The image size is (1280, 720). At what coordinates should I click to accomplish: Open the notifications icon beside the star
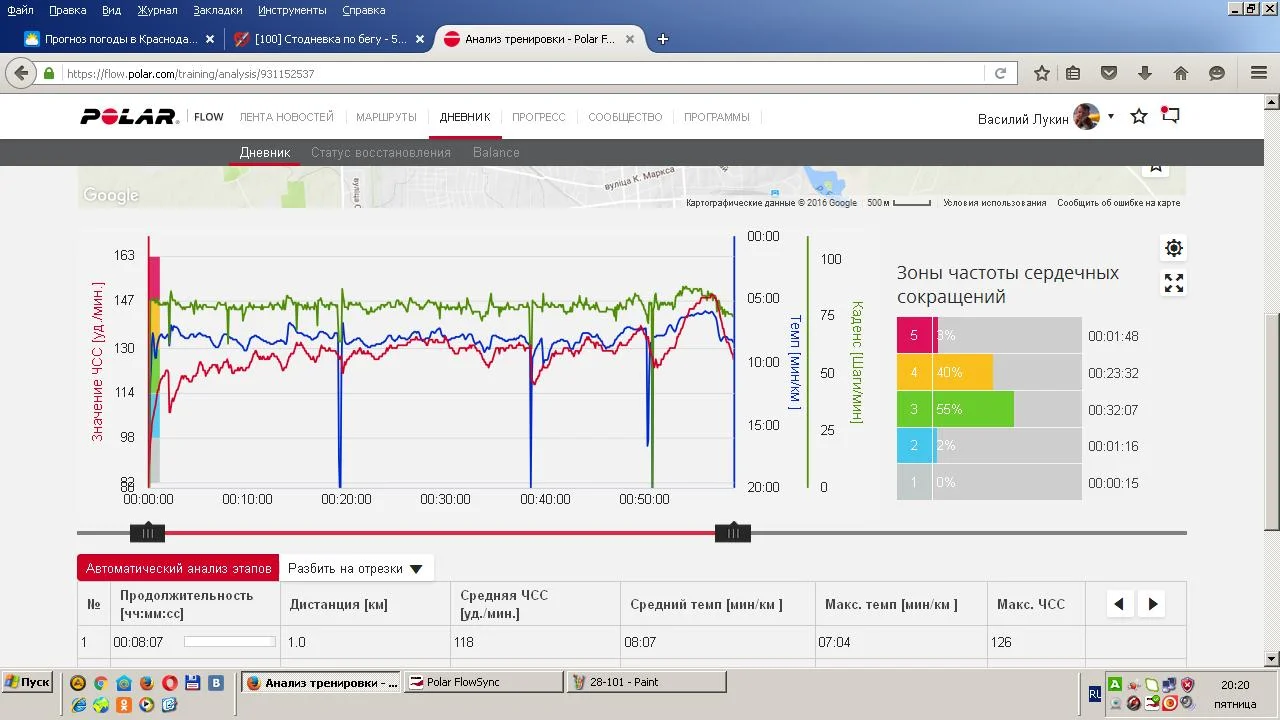[x=1170, y=116]
